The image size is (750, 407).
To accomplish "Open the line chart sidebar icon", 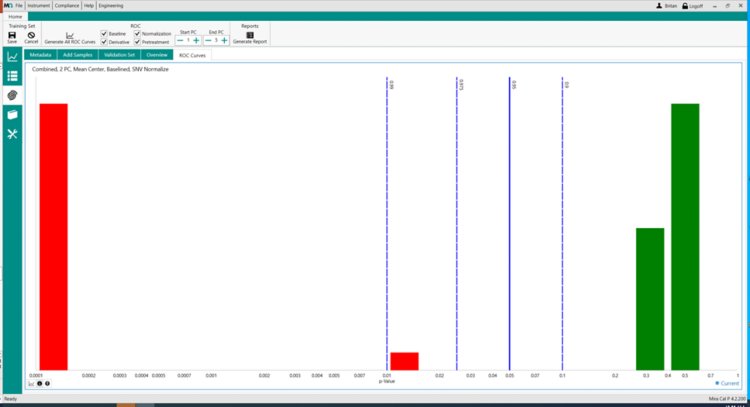I will (x=12, y=57).
